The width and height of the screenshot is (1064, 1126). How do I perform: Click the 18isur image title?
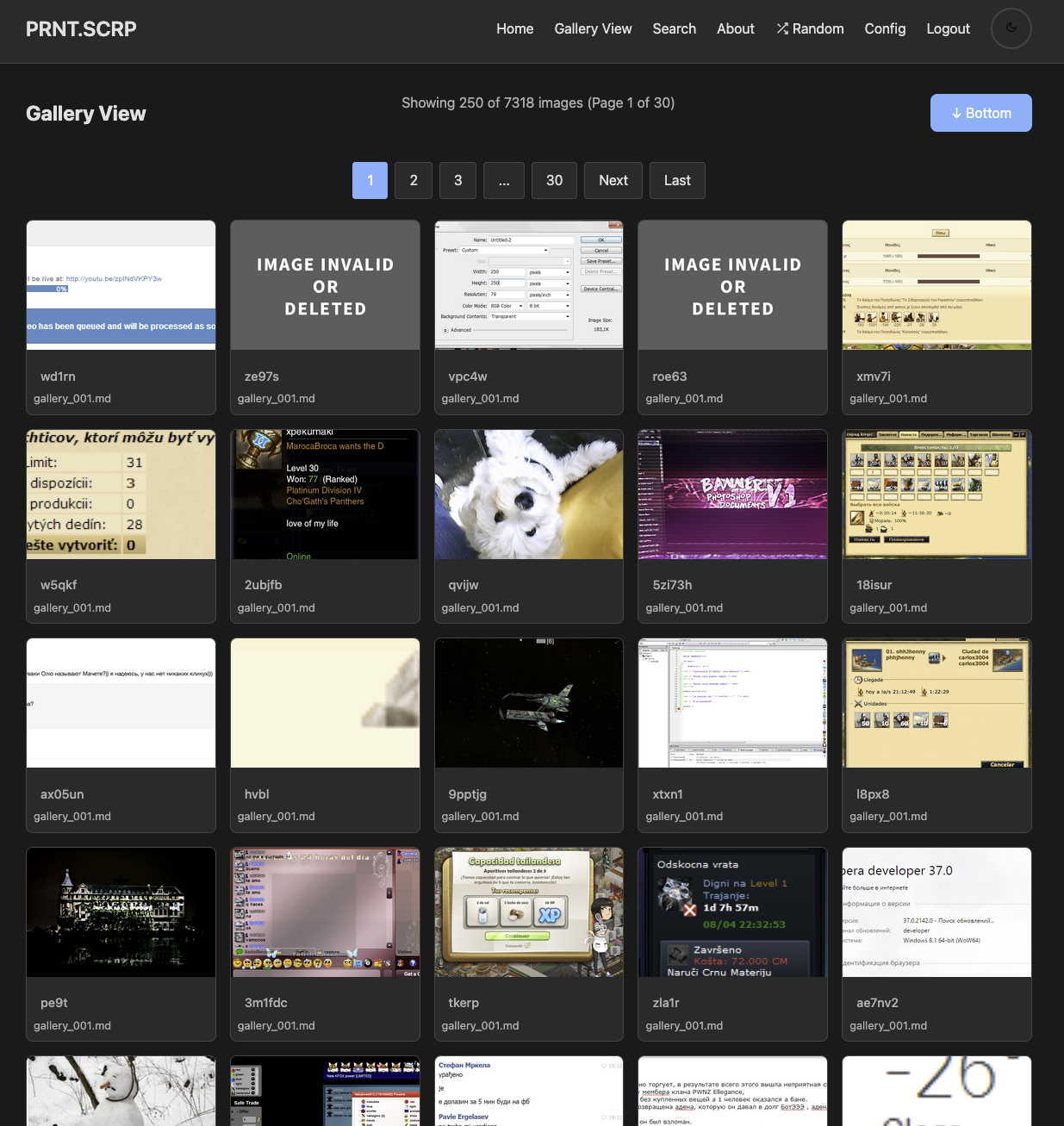874,585
